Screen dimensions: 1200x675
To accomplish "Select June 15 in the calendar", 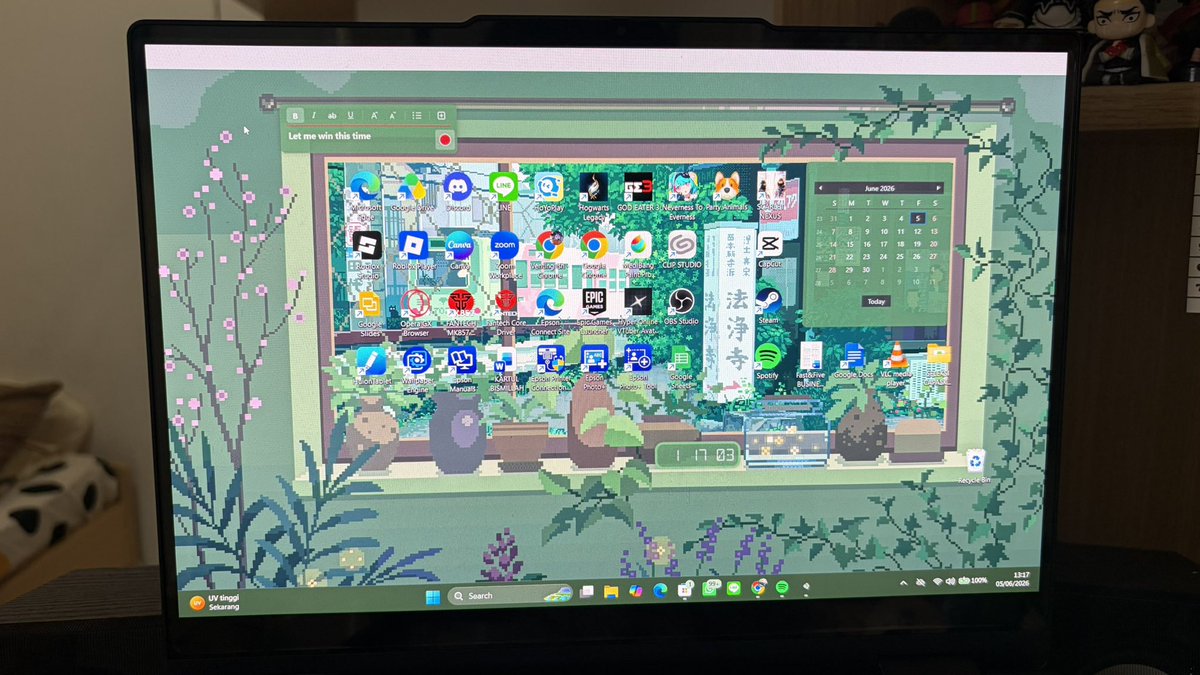I will click(x=851, y=243).
